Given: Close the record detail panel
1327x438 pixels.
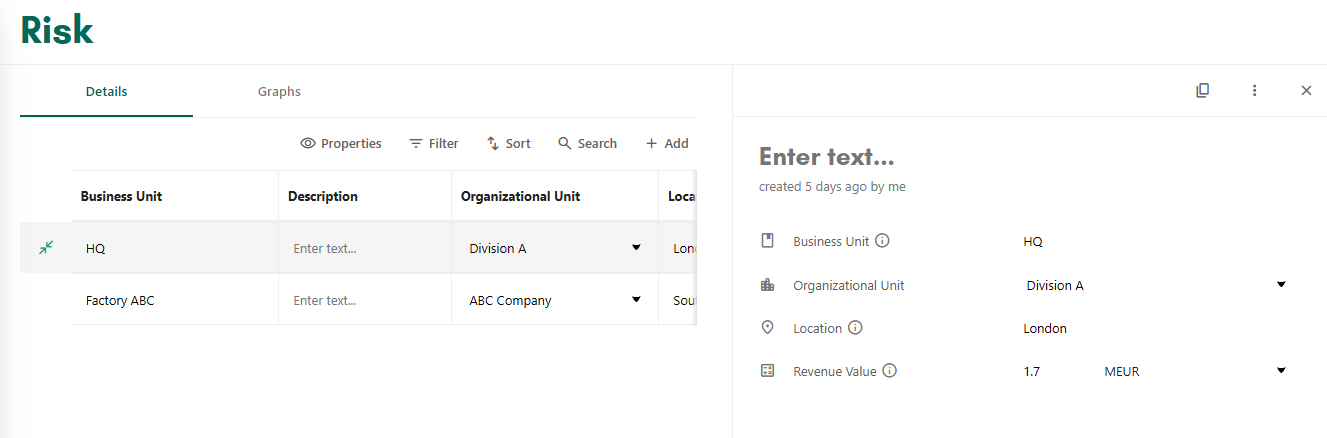Looking at the screenshot, I should click(1306, 90).
